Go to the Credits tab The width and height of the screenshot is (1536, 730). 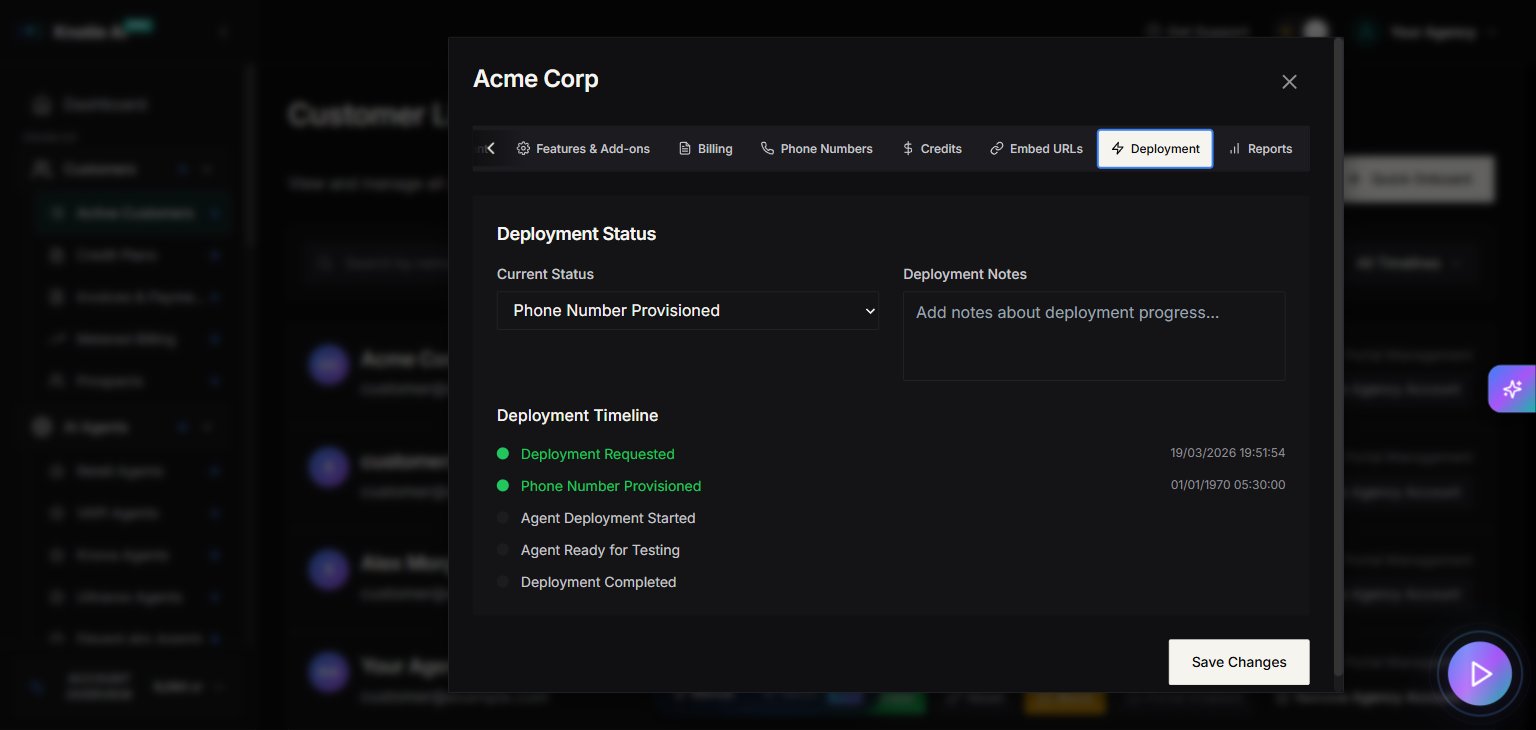pos(932,149)
